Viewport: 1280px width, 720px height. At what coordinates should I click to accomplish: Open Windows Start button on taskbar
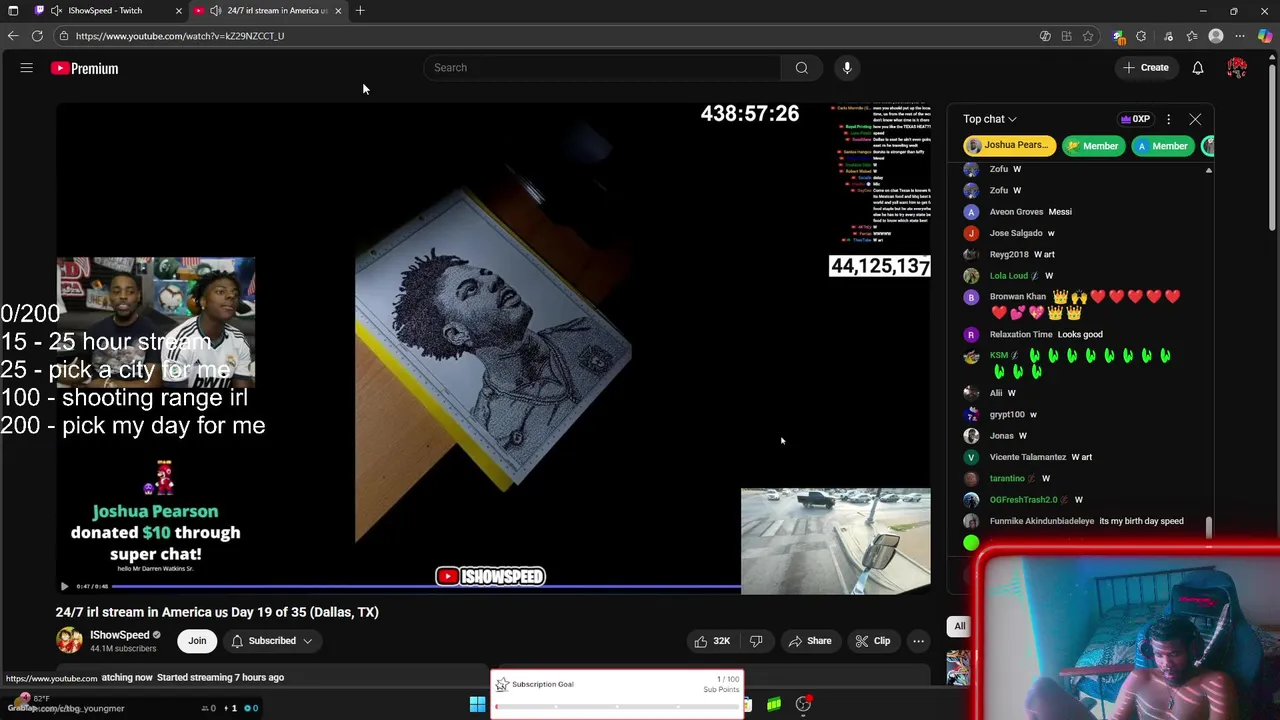[x=478, y=705]
